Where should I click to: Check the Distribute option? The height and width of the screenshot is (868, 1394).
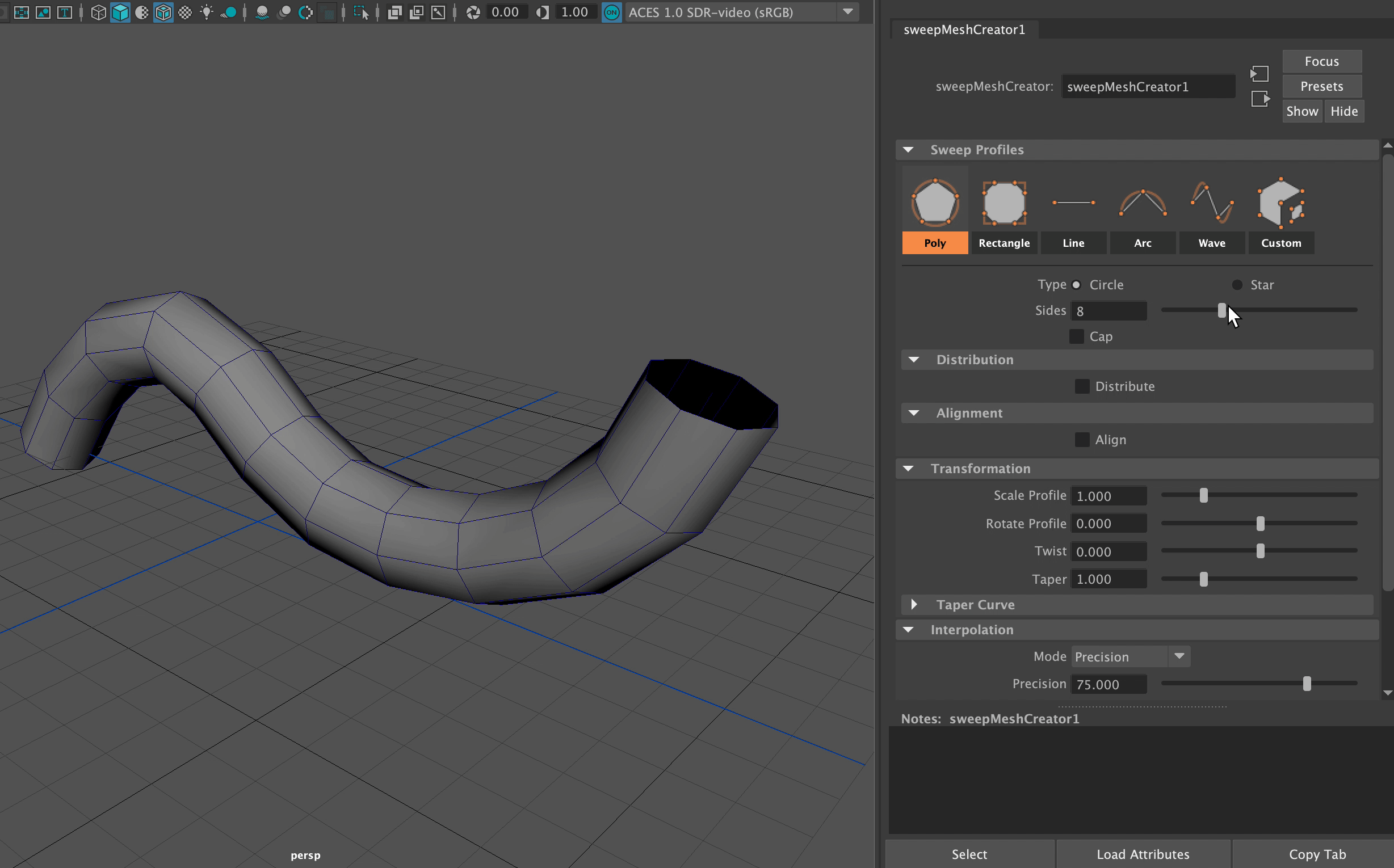point(1081,386)
